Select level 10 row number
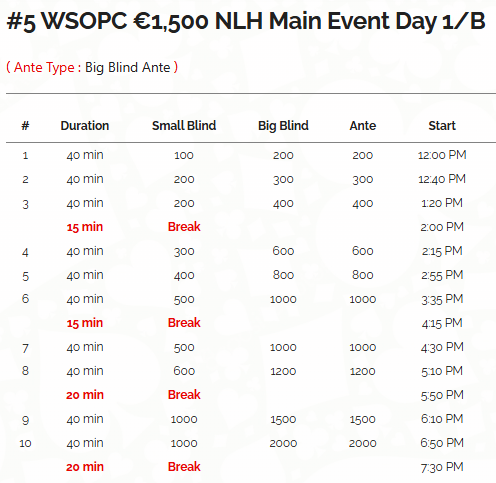Image resolution: width=496 pixels, height=483 pixels. coord(25,443)
